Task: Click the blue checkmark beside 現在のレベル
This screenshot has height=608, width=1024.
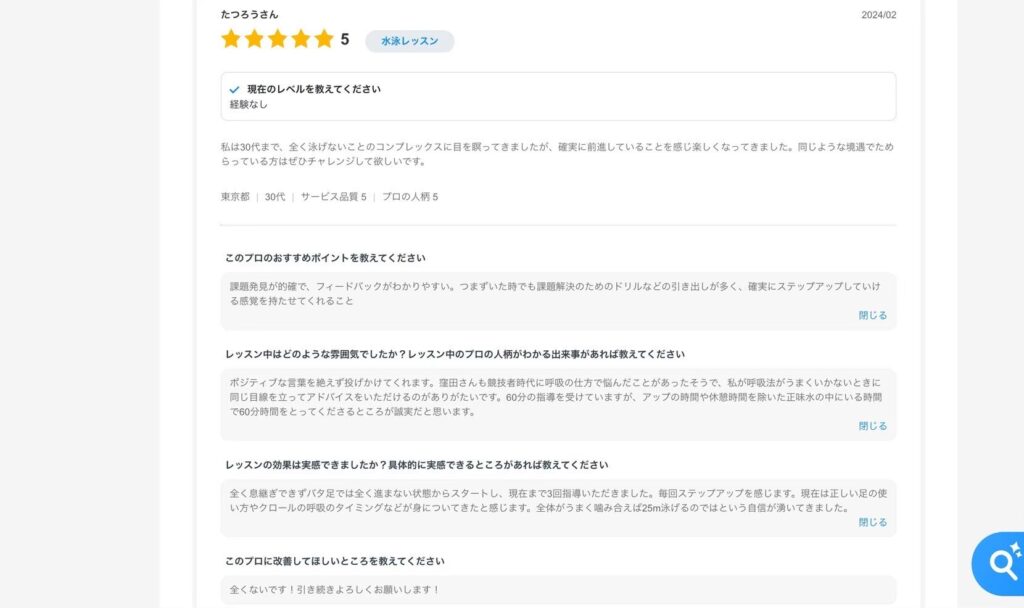Action: [234, 89]
